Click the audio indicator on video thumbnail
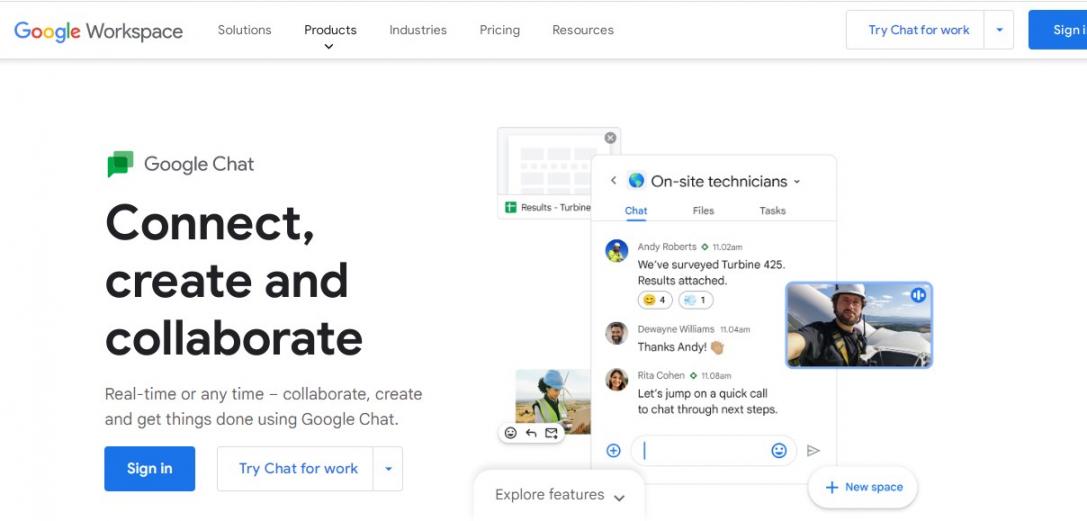Viewport: 1087px width, 521px height. (918, 295)
